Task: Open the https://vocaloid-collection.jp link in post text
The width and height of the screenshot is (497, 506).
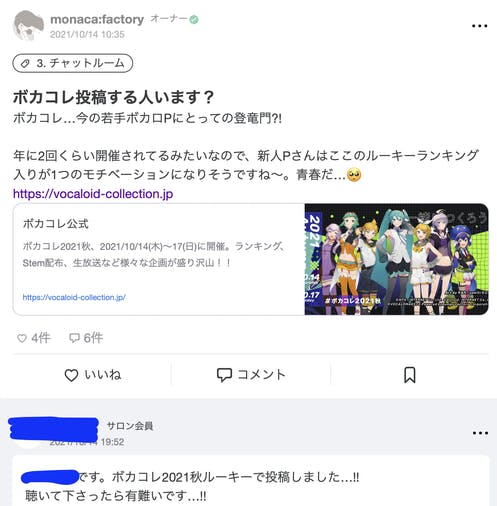Action: point(93,194)
